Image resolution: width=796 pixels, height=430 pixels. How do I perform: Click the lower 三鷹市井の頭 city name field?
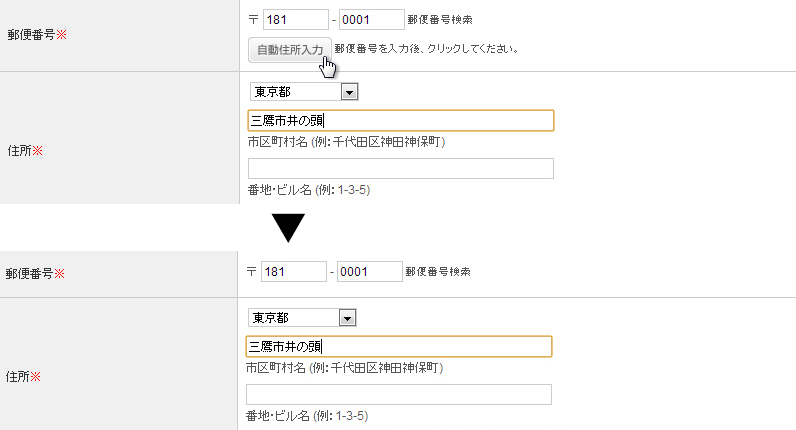pos(399,347)
